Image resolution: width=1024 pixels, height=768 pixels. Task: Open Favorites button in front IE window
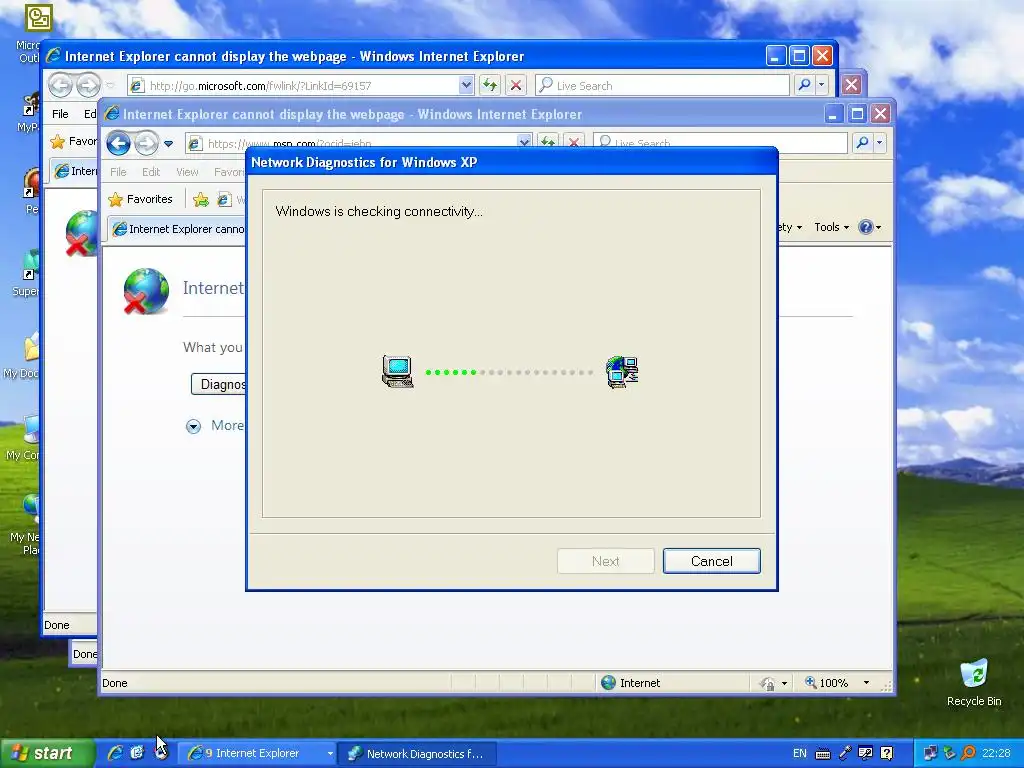pyautogui.click(x=141, y=199)
